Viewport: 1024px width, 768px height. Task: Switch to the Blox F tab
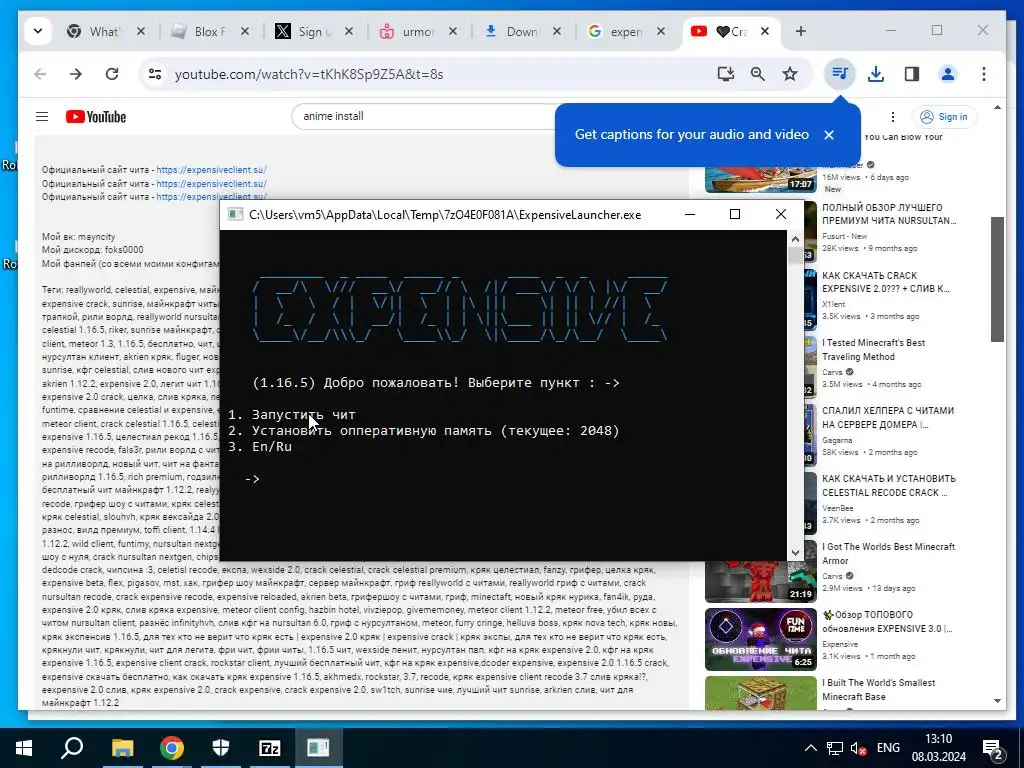pos(209,31)
